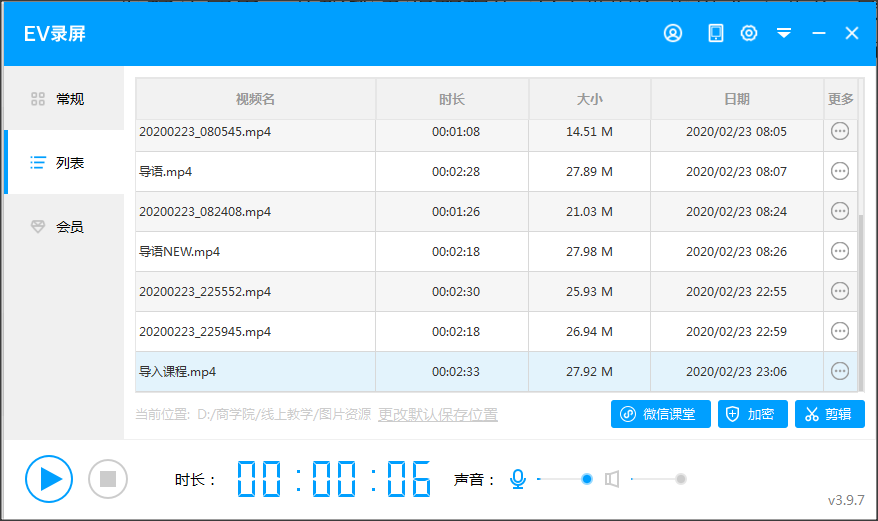The height and width of the screenshot is (521, 878).
Task: Expand the title bar dropdown menu arrow
Action: tap(784, 34)
